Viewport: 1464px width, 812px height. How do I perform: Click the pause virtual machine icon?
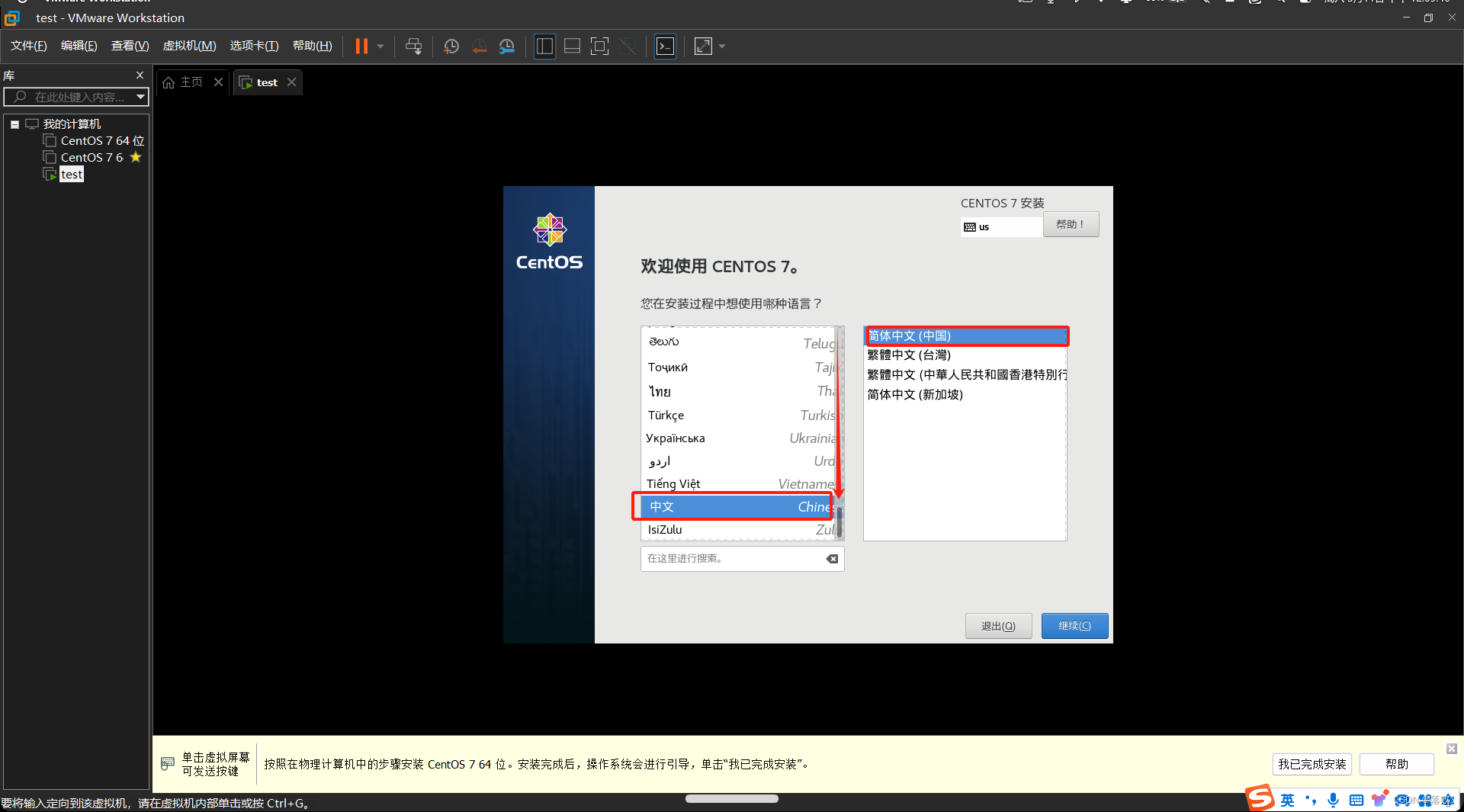click(361, 47)
